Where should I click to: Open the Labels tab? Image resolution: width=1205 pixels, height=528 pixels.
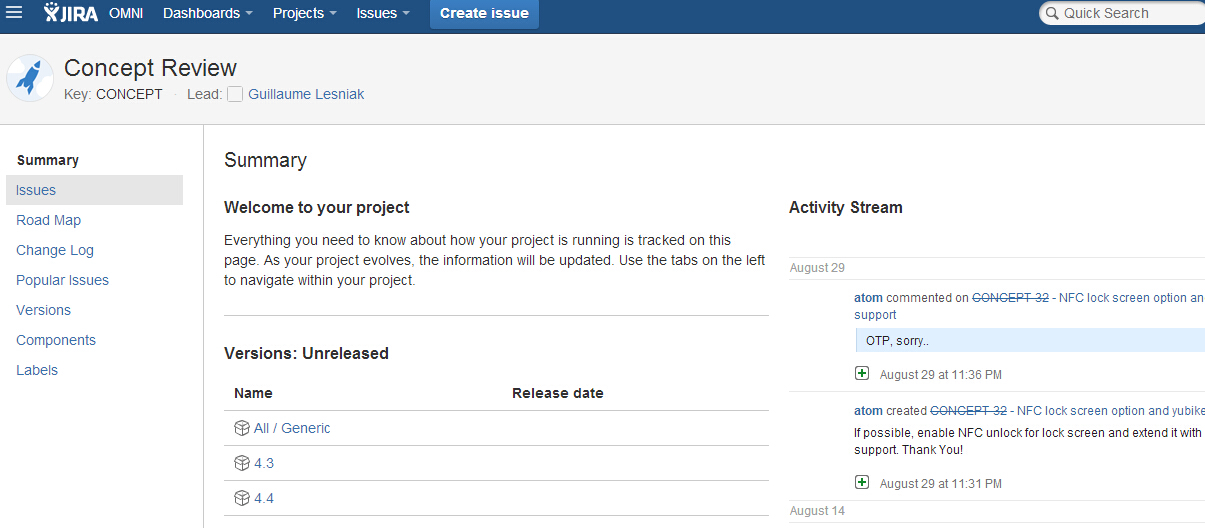click(x=37, y=370)
